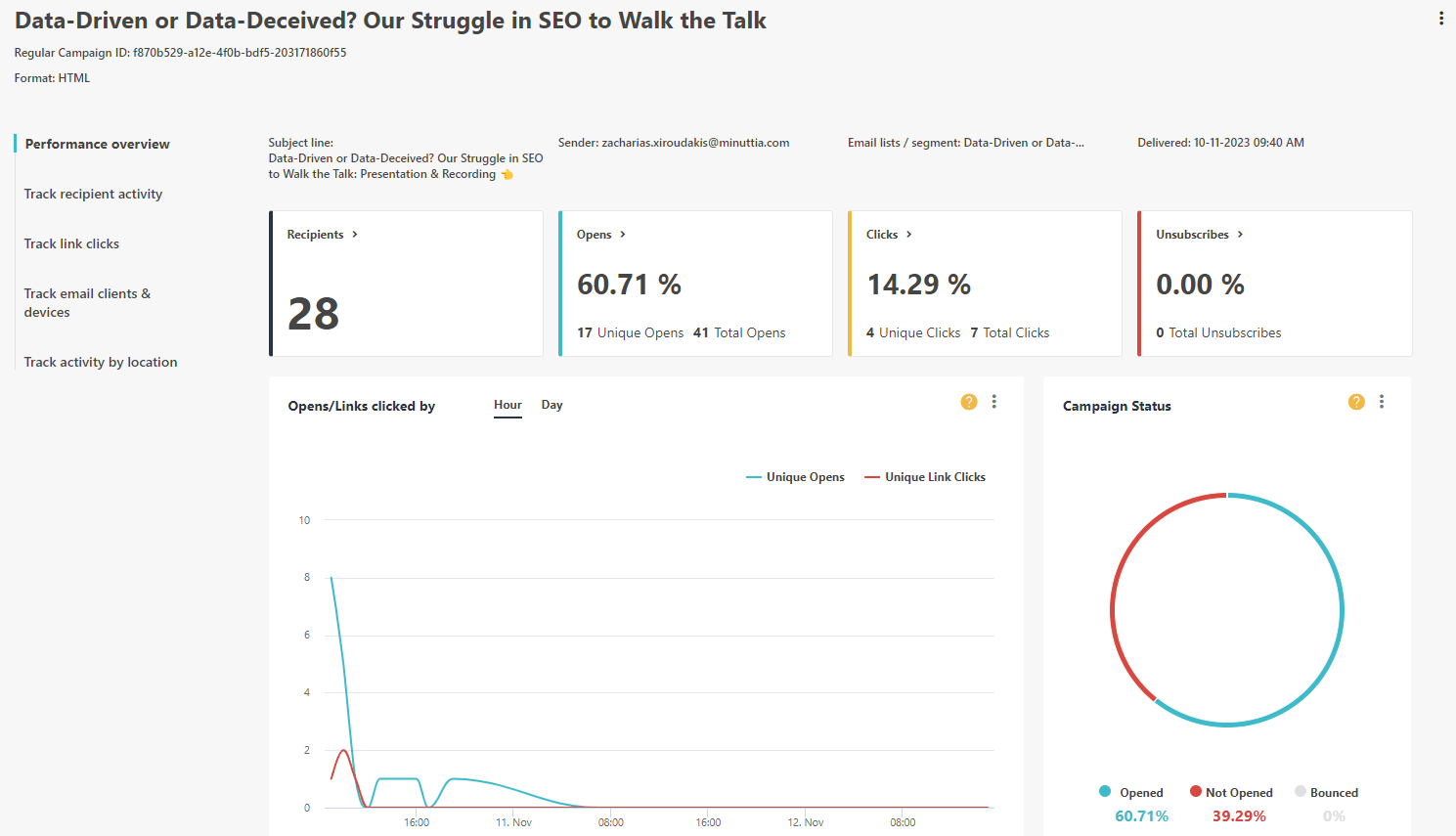Click the 60.71 % opens rate value
The width and height of the screenshot is (1456, 836).
click(629, 285)
